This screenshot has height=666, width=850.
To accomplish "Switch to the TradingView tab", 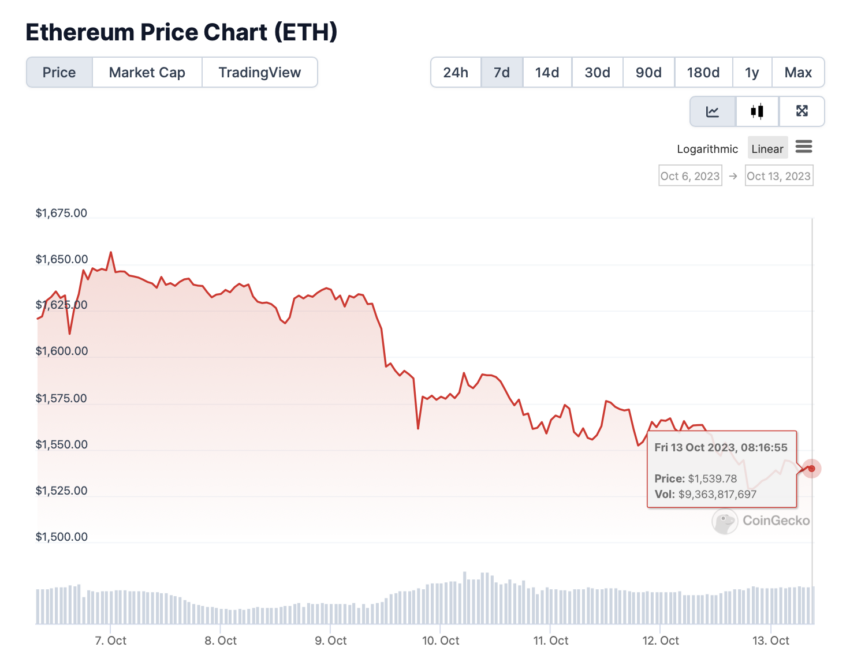I will (260, 72).
